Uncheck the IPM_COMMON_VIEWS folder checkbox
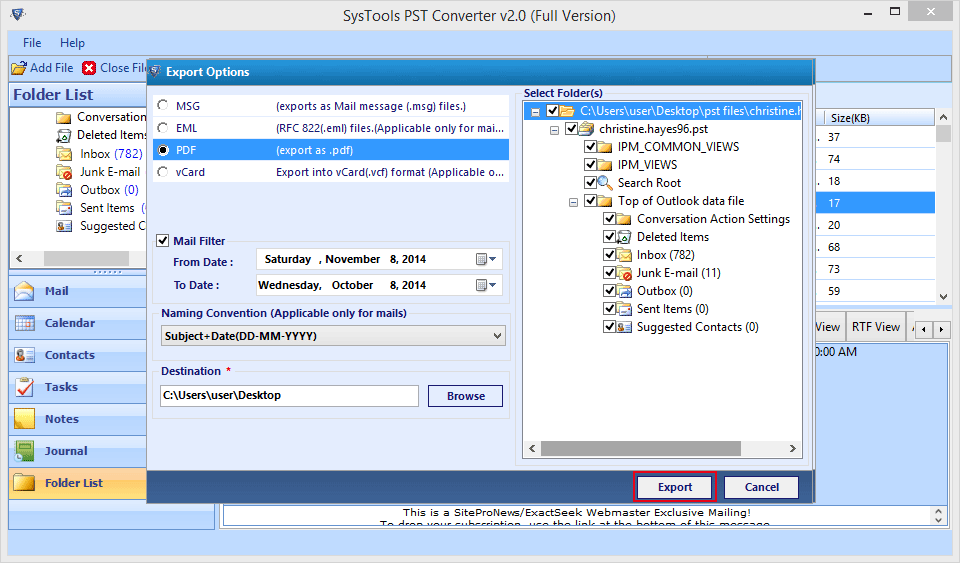This screenshot has height=563, width=960. tap(590, 146)
